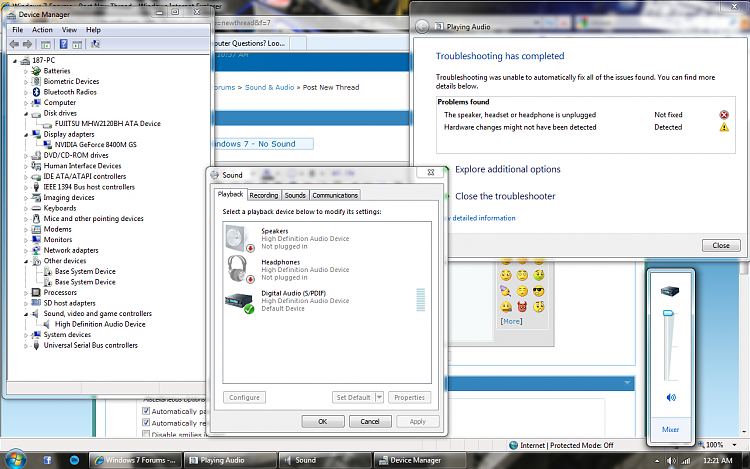This screenshot has height=469, width=750.
Task: Click the Back arrow in Device Manager toolbar
Action: pos(14,44)
